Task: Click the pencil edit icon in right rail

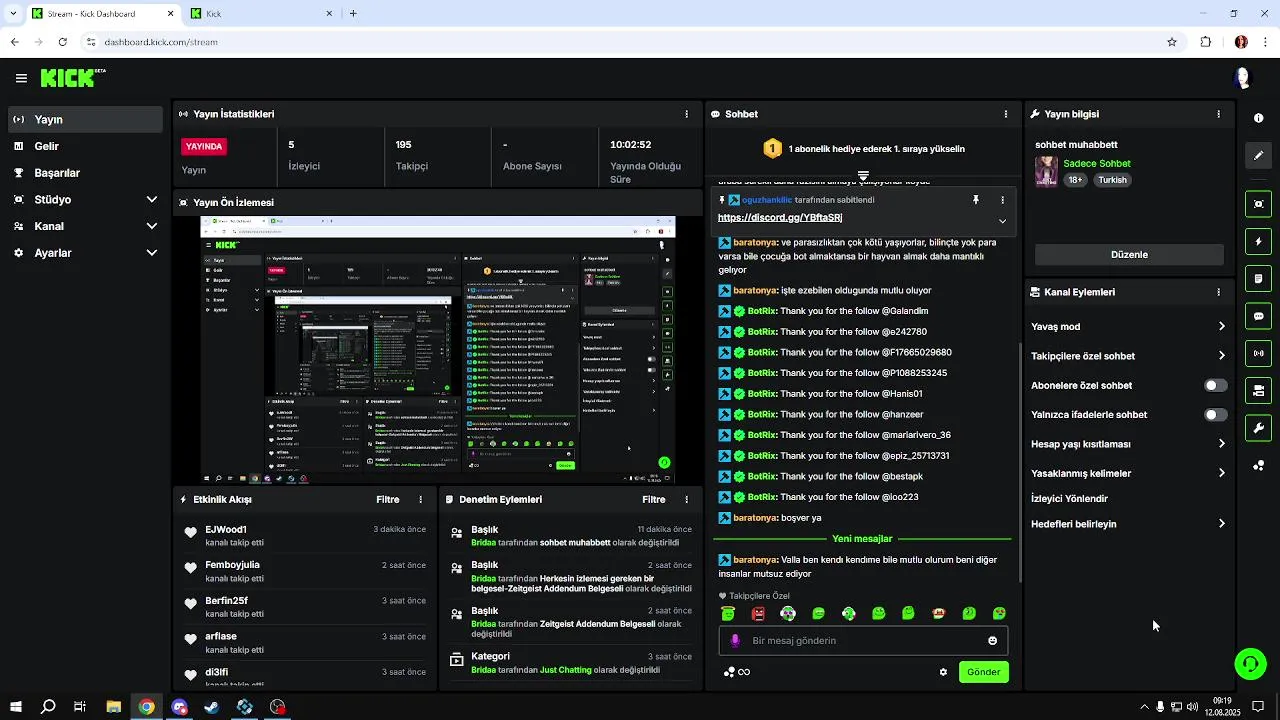Action: [1258, 155]
